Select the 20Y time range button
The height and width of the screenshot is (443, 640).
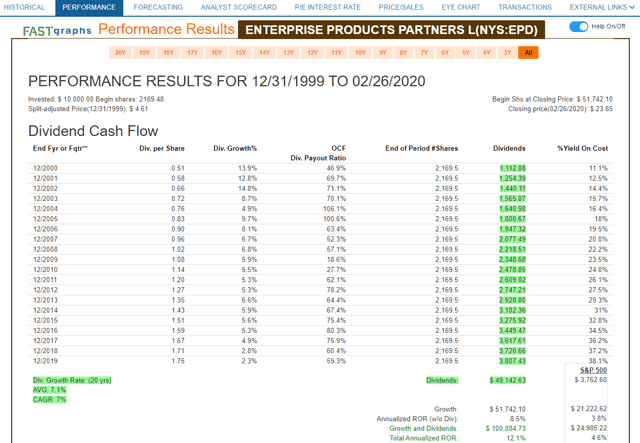pyautogui.click(x=120, y=53)
